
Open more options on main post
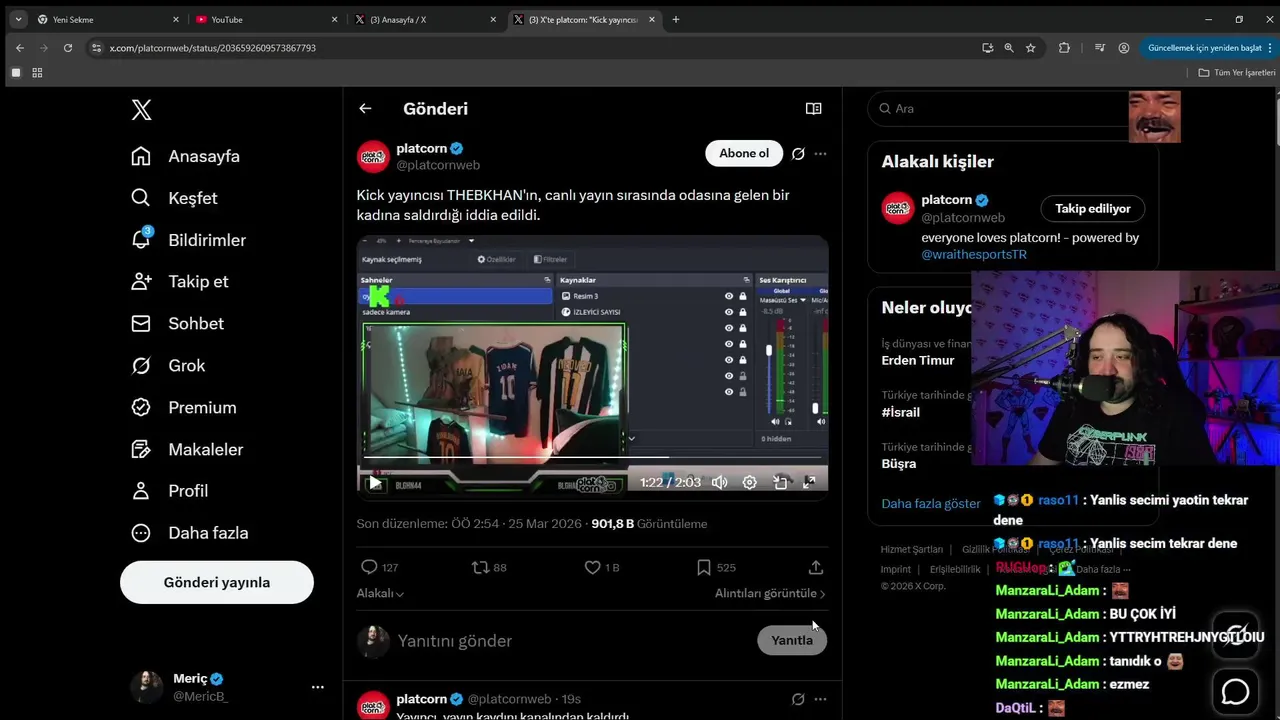click(x=820, y=154)
